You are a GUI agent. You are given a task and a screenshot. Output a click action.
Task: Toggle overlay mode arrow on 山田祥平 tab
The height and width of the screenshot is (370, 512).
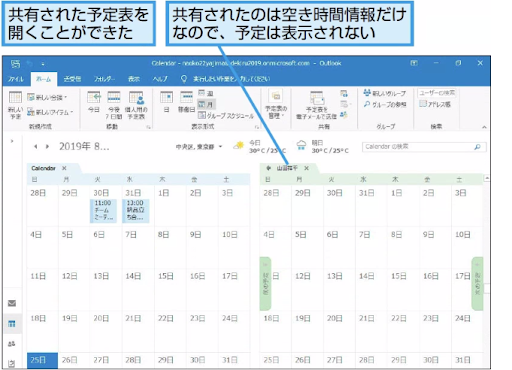pyautogui.click(x=269, y=168)
